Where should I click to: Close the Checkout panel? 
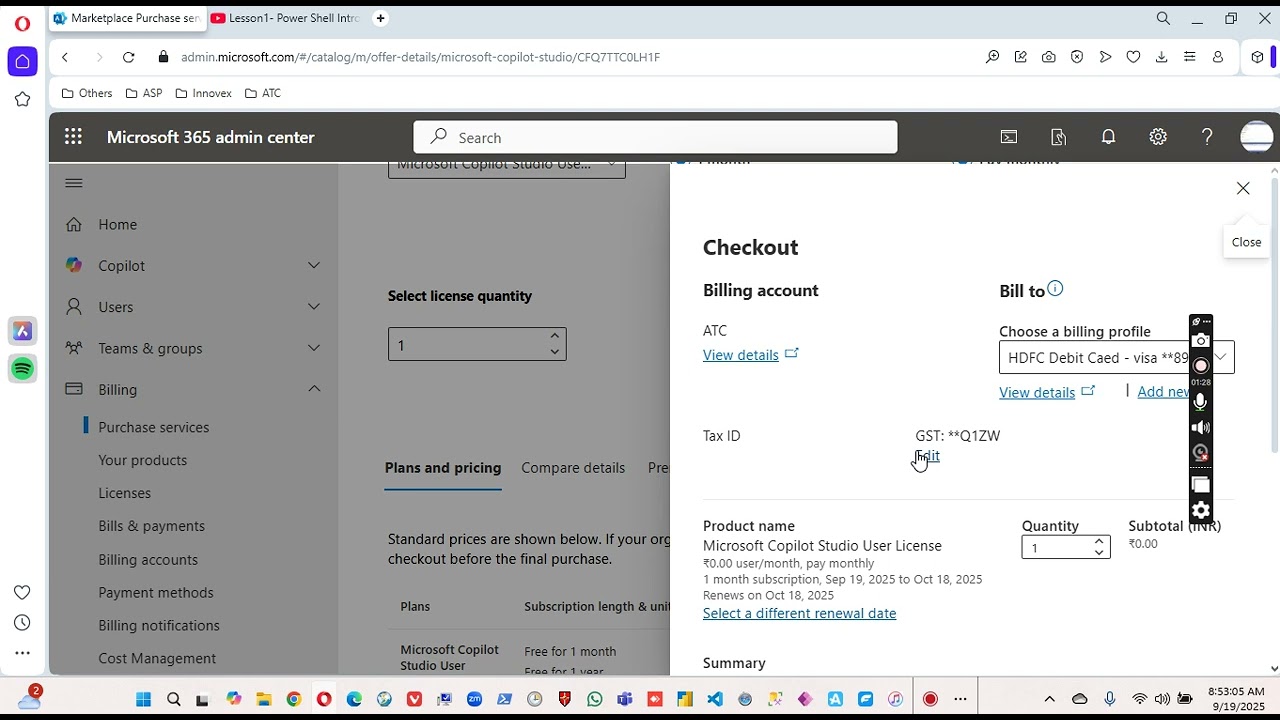coord(1243,188)
